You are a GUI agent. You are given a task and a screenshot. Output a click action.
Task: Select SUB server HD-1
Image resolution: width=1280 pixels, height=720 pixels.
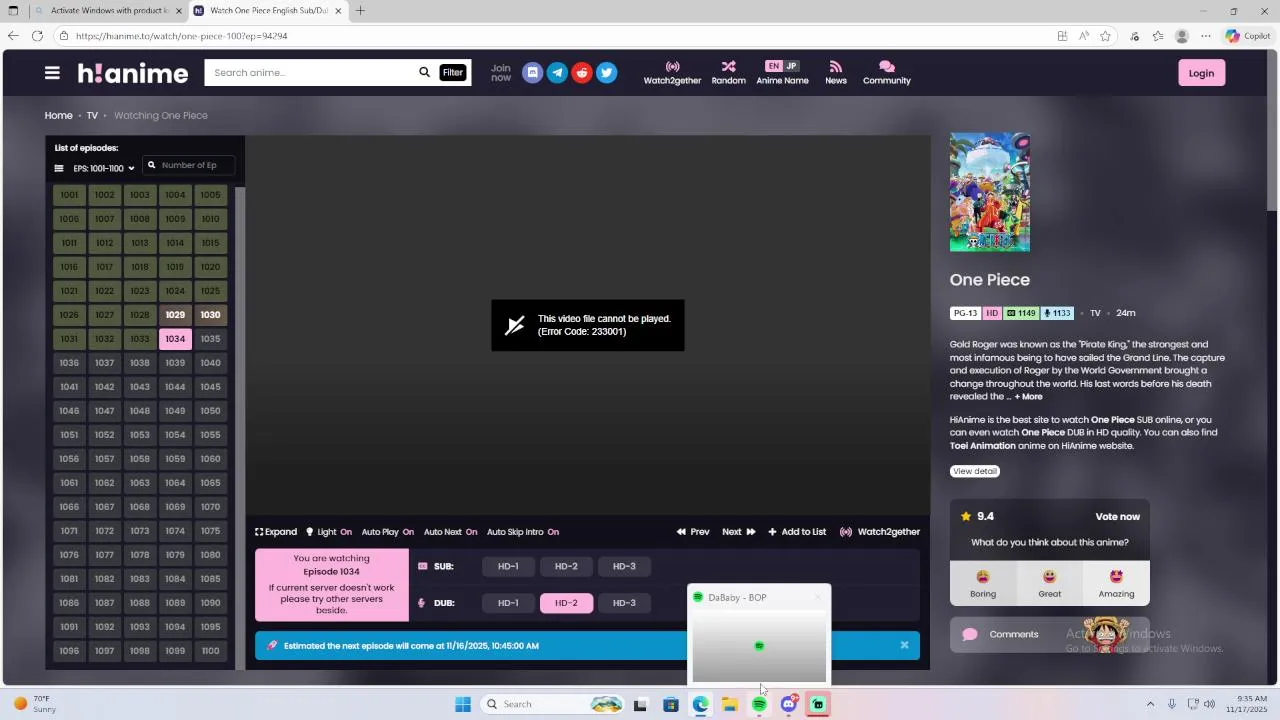tap(508, 566)
